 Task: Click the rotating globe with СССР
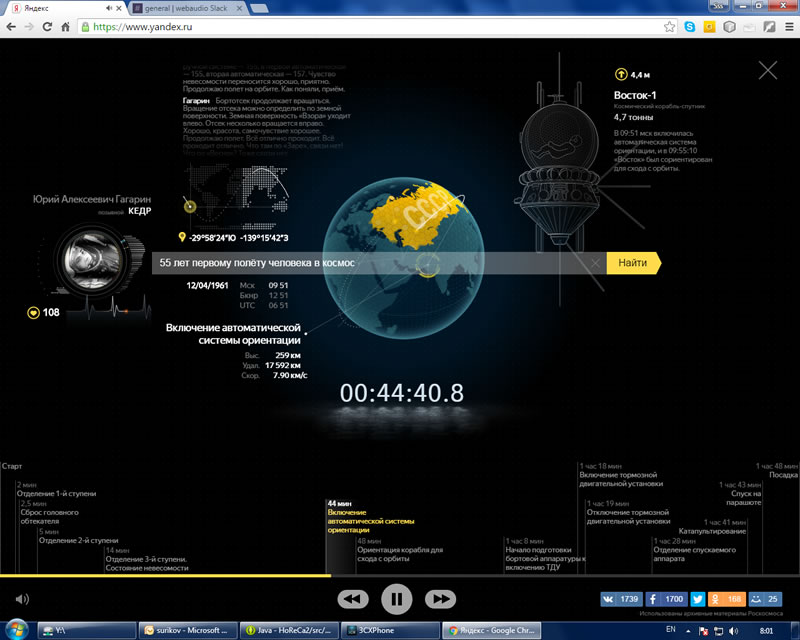(x=403, y=258)
